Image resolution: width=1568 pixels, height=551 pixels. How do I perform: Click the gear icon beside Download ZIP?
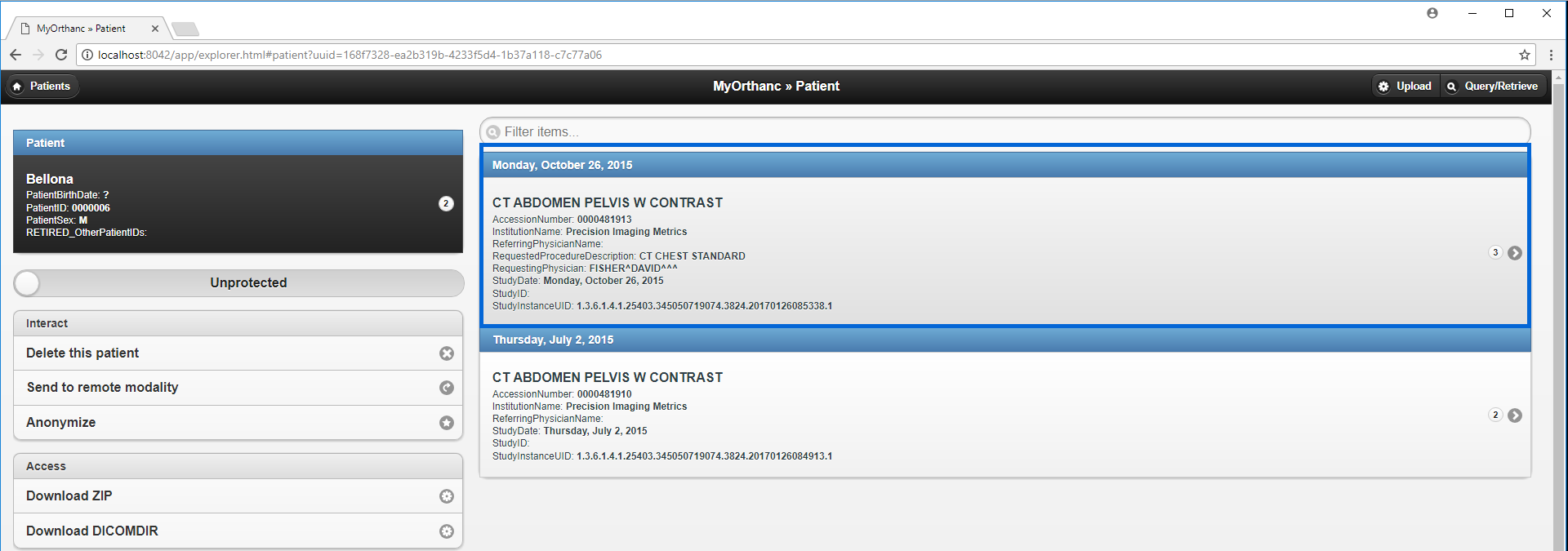click(x=447, y=496)
